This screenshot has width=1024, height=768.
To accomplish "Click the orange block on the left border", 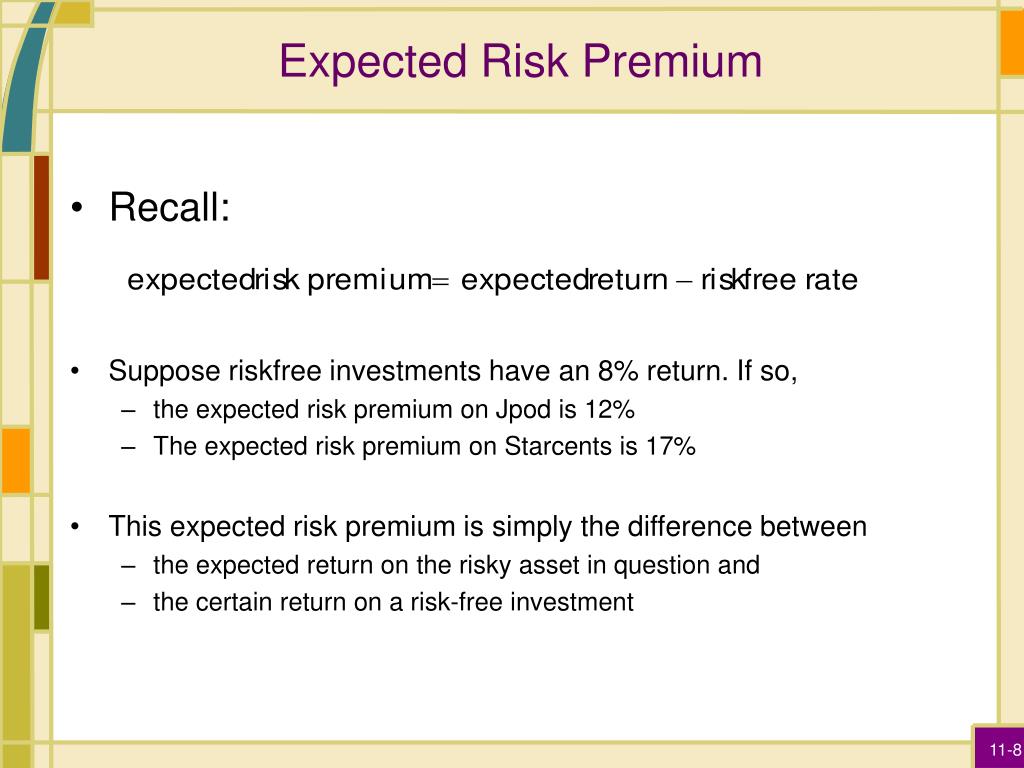I will pos(16,460).
